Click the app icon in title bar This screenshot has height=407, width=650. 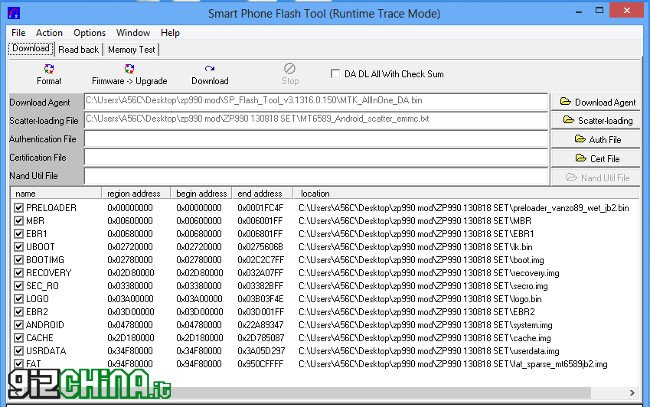point(14,13)
